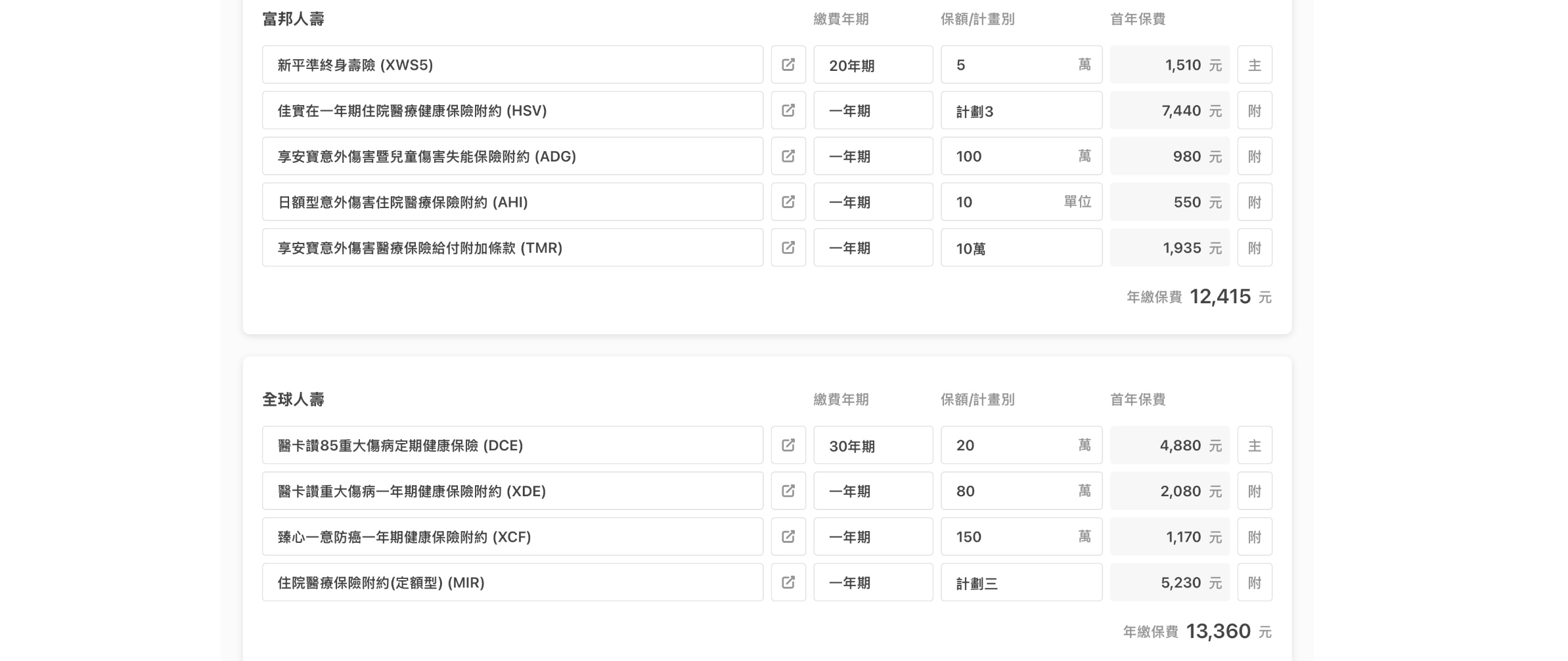1568x661 pixels.
Task: Open external link for 新平準終身壽險 (XWS5)
Action: coord(788,64)
